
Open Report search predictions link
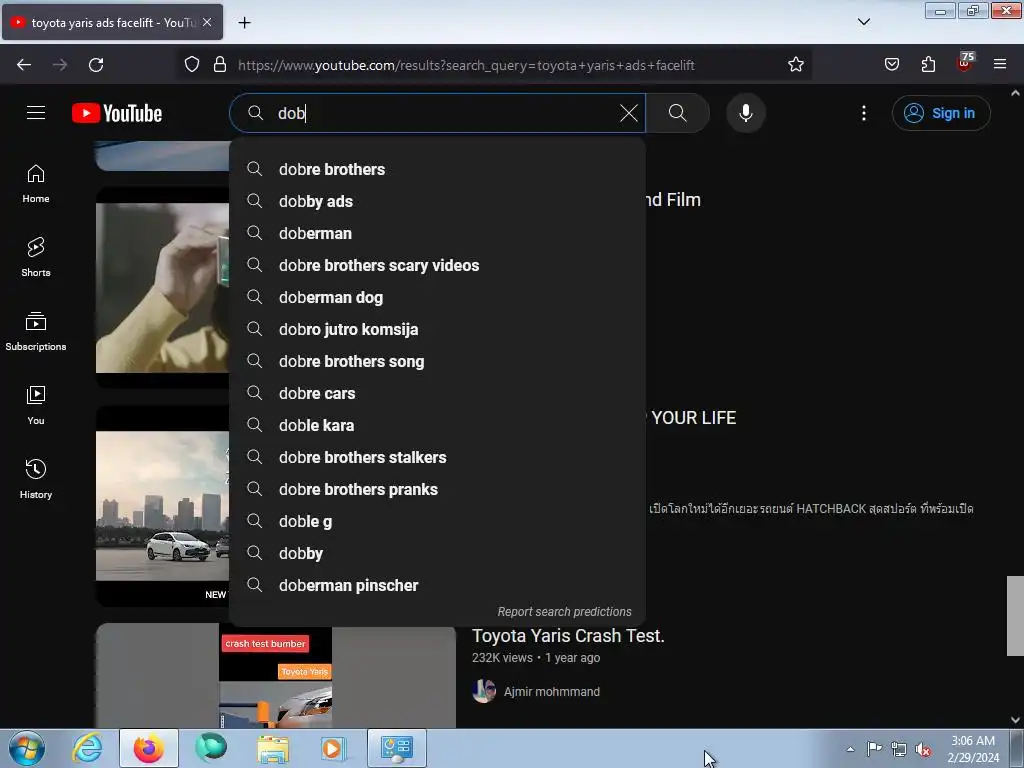pyautogui.click(x=564, y=612)
